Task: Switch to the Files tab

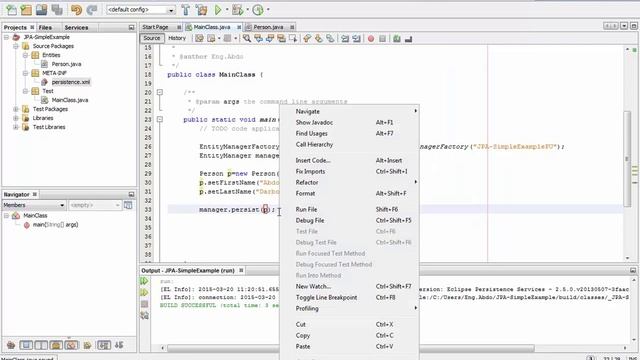Action: tap(45, 27)
